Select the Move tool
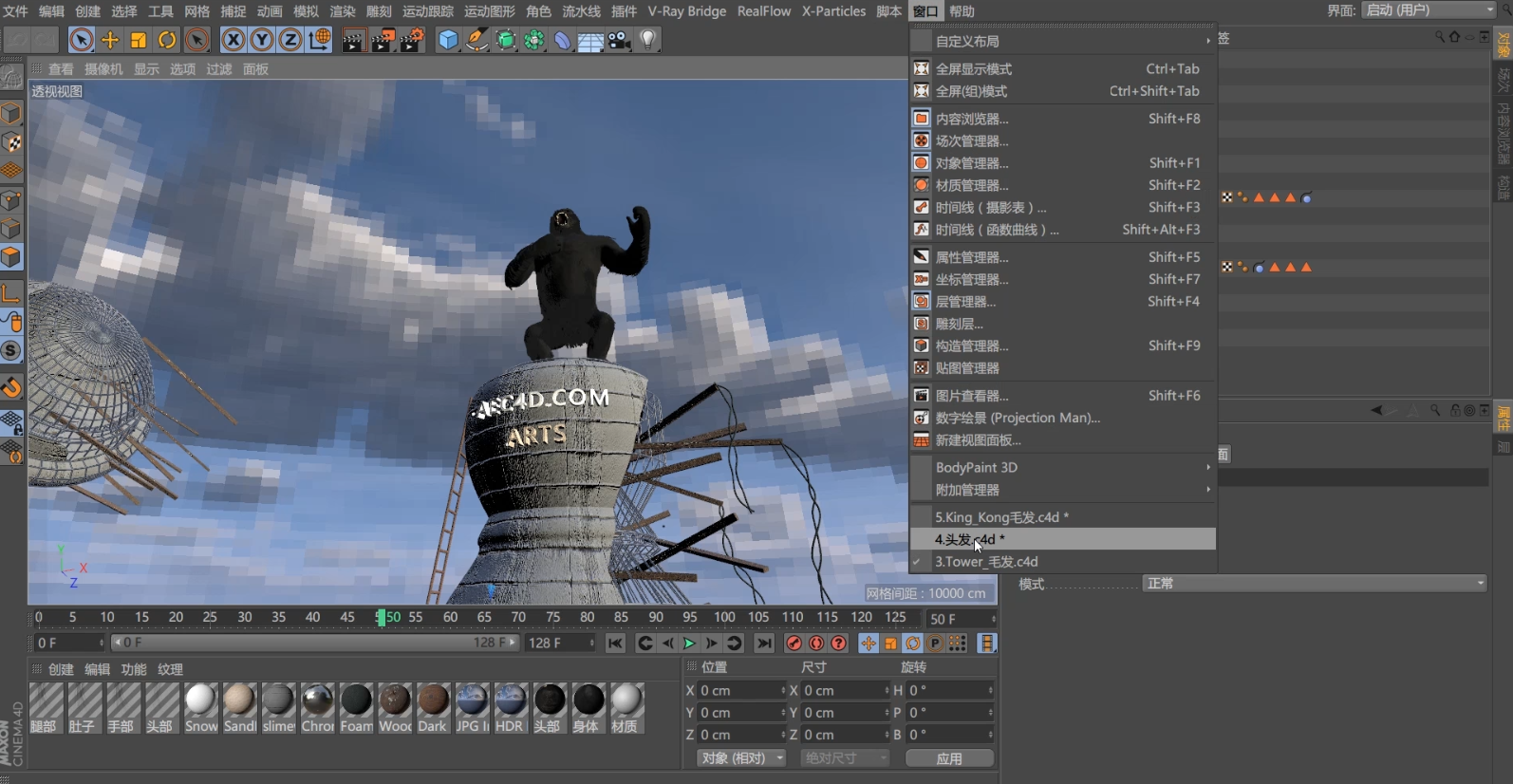 click(x=110, y=40)
